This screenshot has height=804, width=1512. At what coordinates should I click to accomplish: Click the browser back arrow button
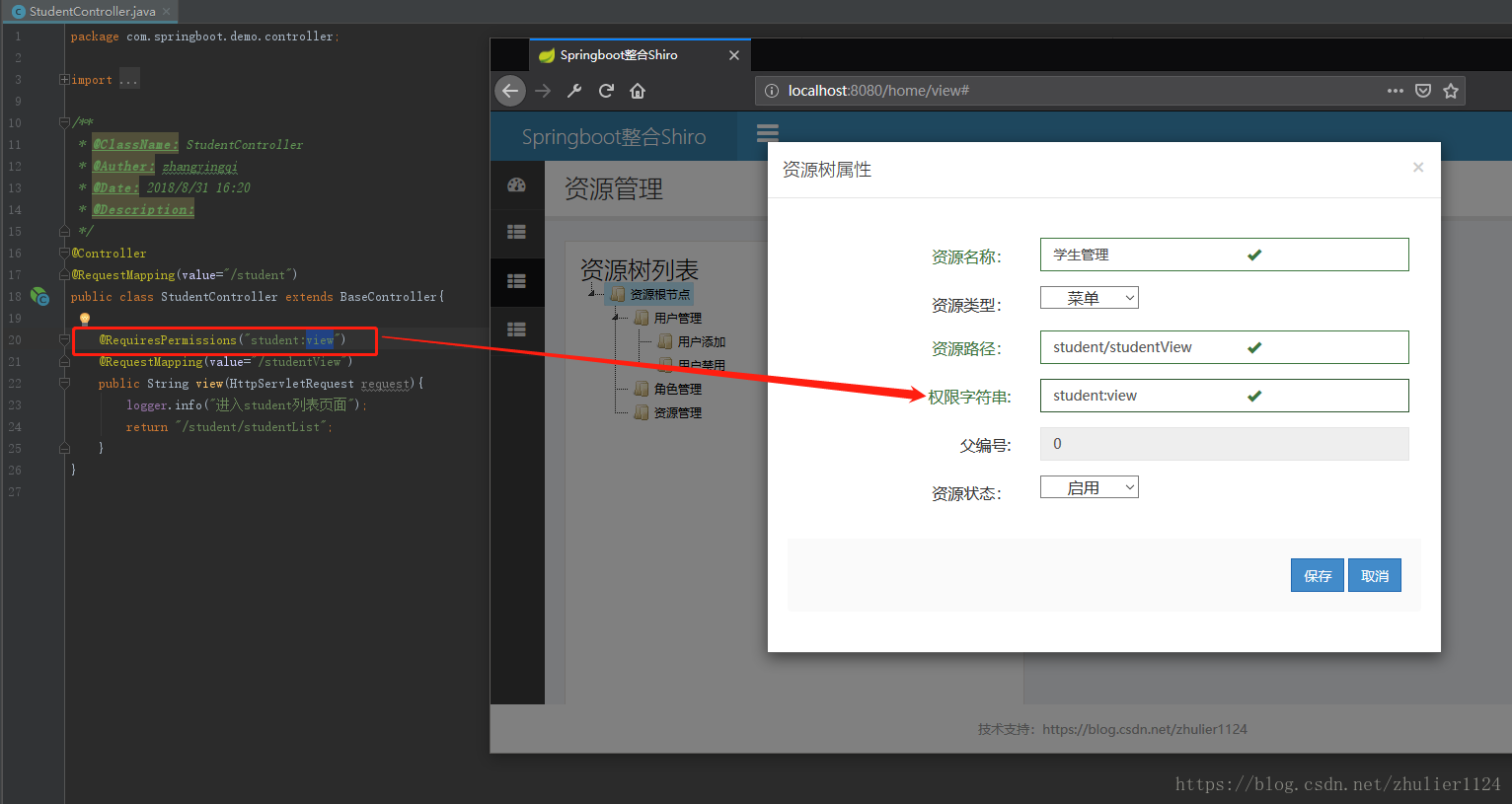(x=509, y=91)
